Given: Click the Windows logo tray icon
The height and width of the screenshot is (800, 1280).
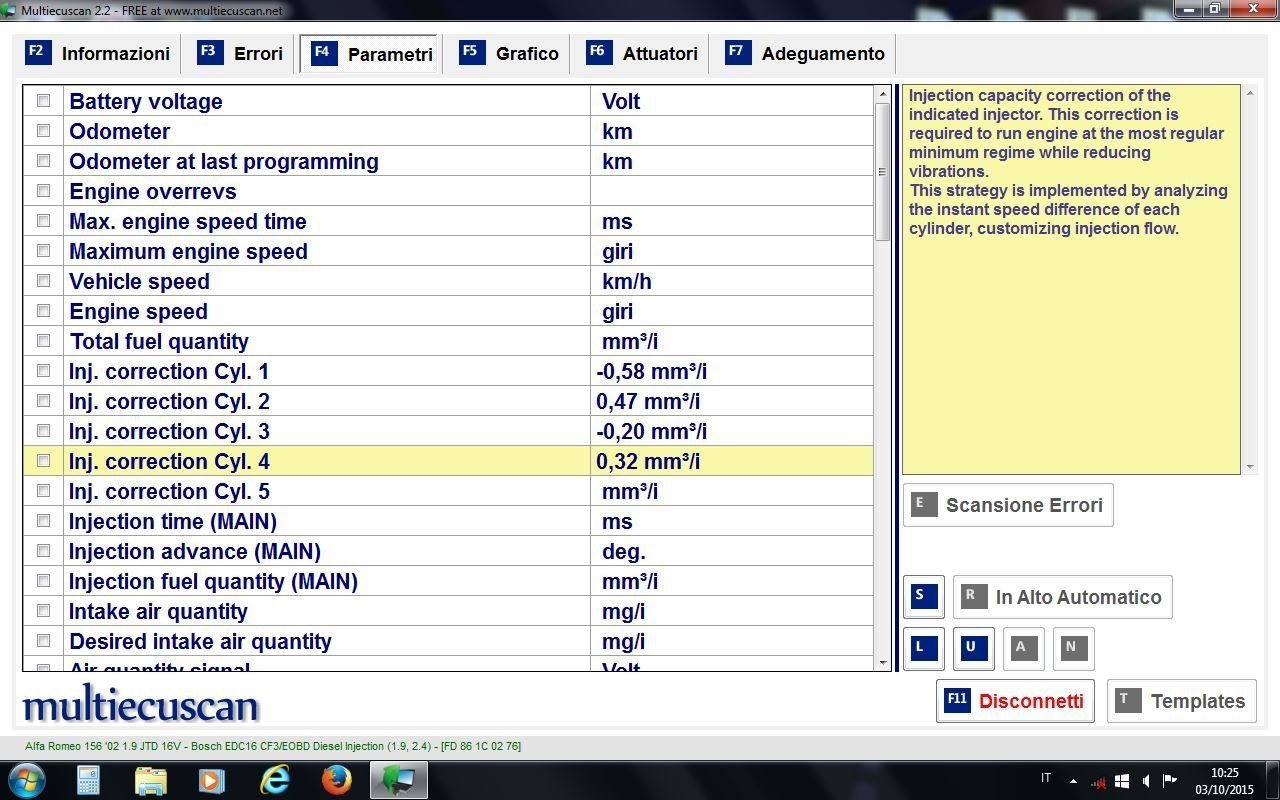Looking at the screenshot, I should tap(1122, 780).
